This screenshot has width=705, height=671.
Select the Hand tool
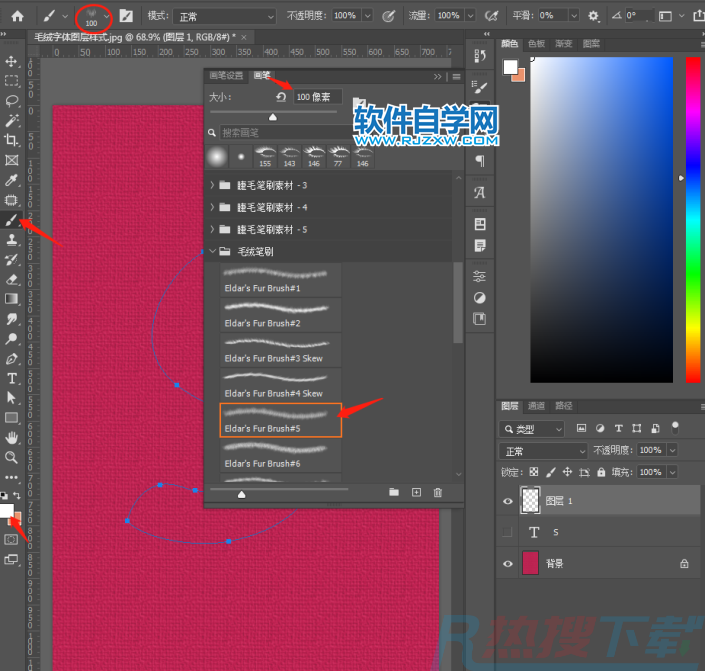coord(12,437)
